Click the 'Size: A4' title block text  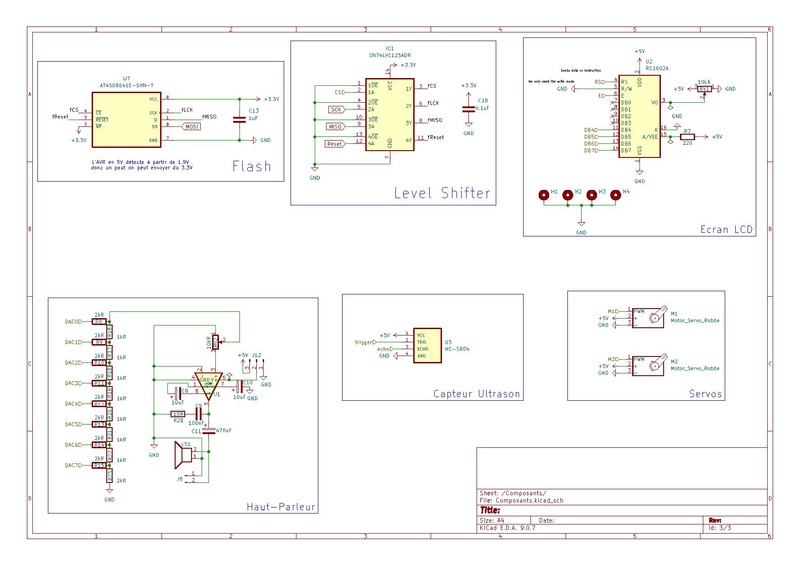(492, 521)
